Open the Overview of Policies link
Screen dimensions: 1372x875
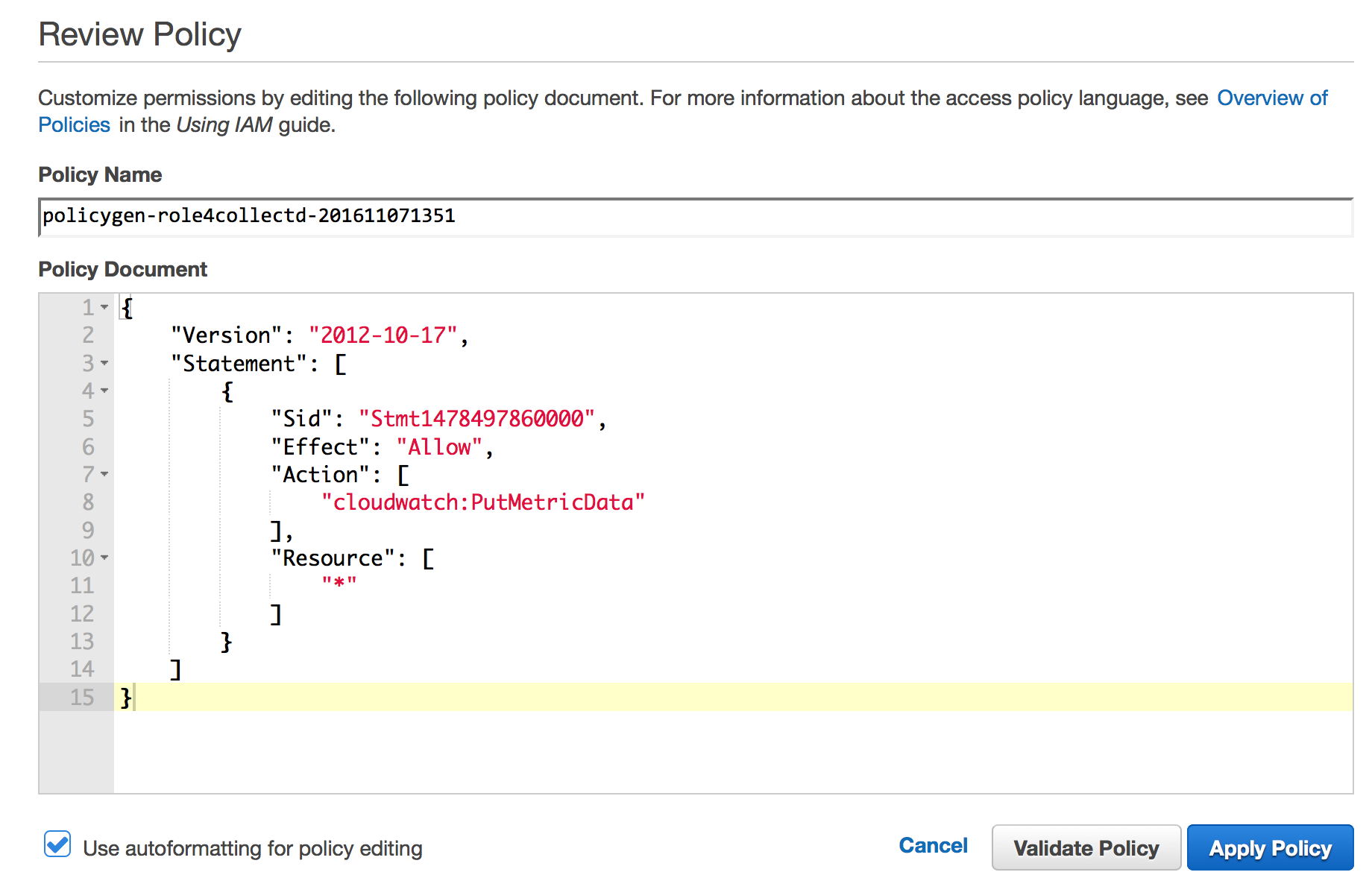(1271, 98)
